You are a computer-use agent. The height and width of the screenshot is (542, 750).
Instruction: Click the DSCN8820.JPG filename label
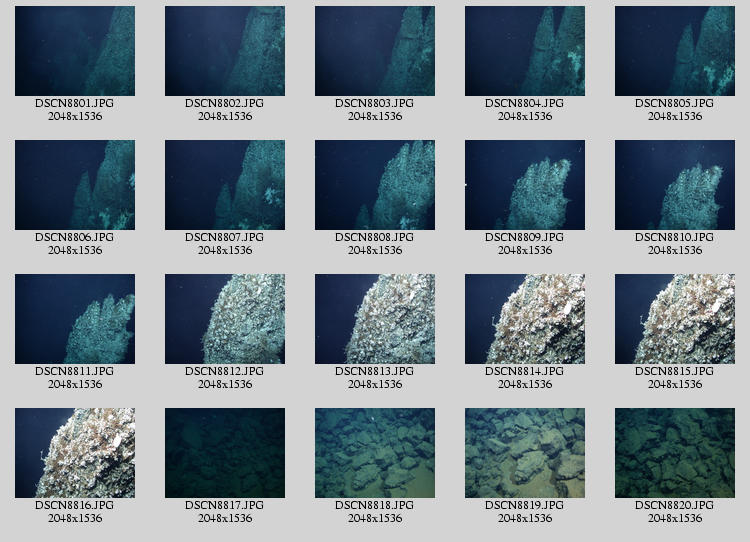tap(674, 505)
